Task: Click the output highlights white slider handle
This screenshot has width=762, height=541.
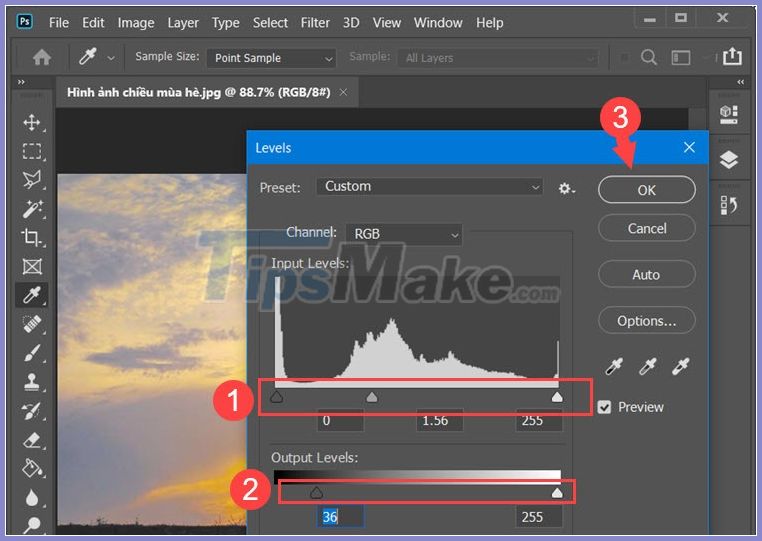Action: 557,493
